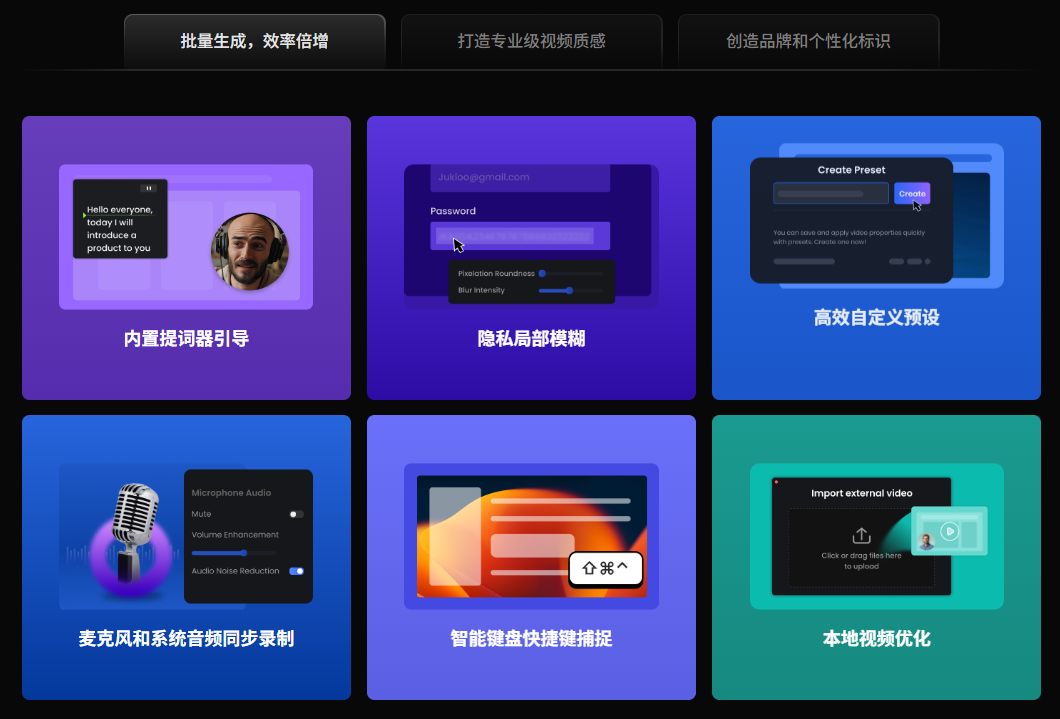Open the 创造品牌和个性化标识 tab
1060x719 pixels.
click(808, 41)
